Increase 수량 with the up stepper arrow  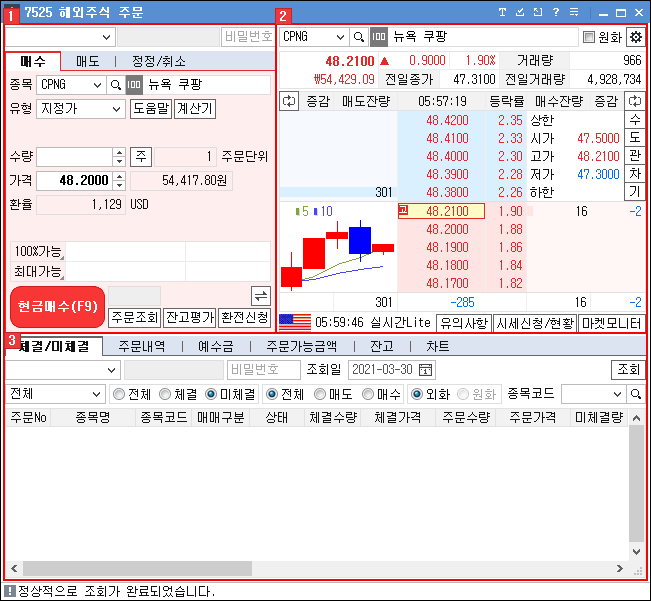point(119,152)
